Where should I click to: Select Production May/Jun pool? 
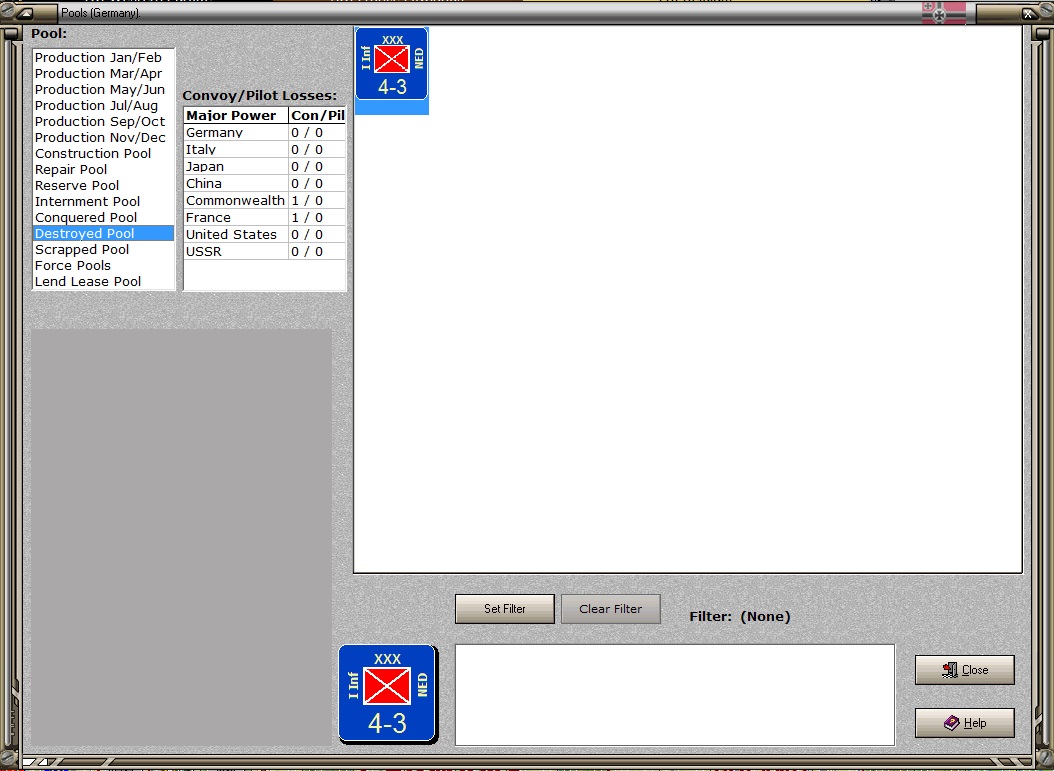tap(104, 90)
